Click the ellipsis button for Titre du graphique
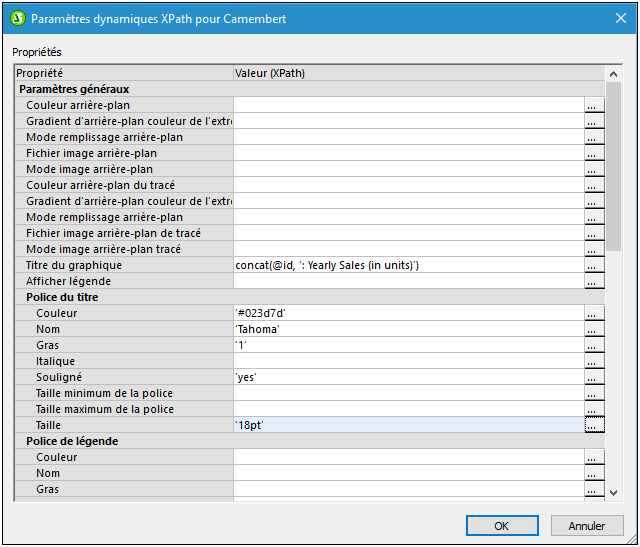640x547 pixels. pyautogui.click(x=594, y=265)
